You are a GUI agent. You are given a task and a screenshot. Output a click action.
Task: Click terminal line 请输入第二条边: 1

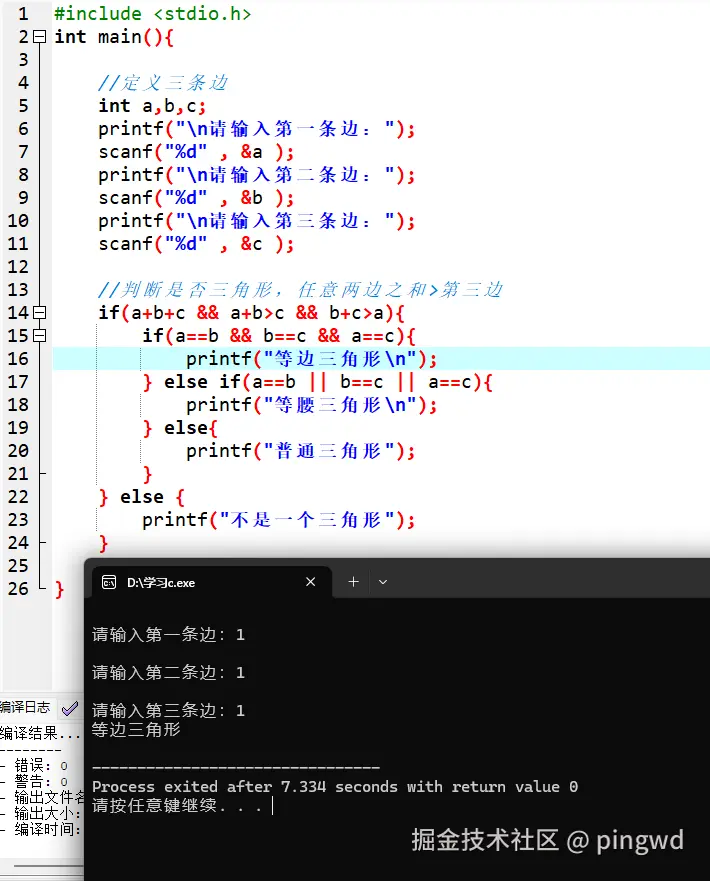click(x=169, y=673)
